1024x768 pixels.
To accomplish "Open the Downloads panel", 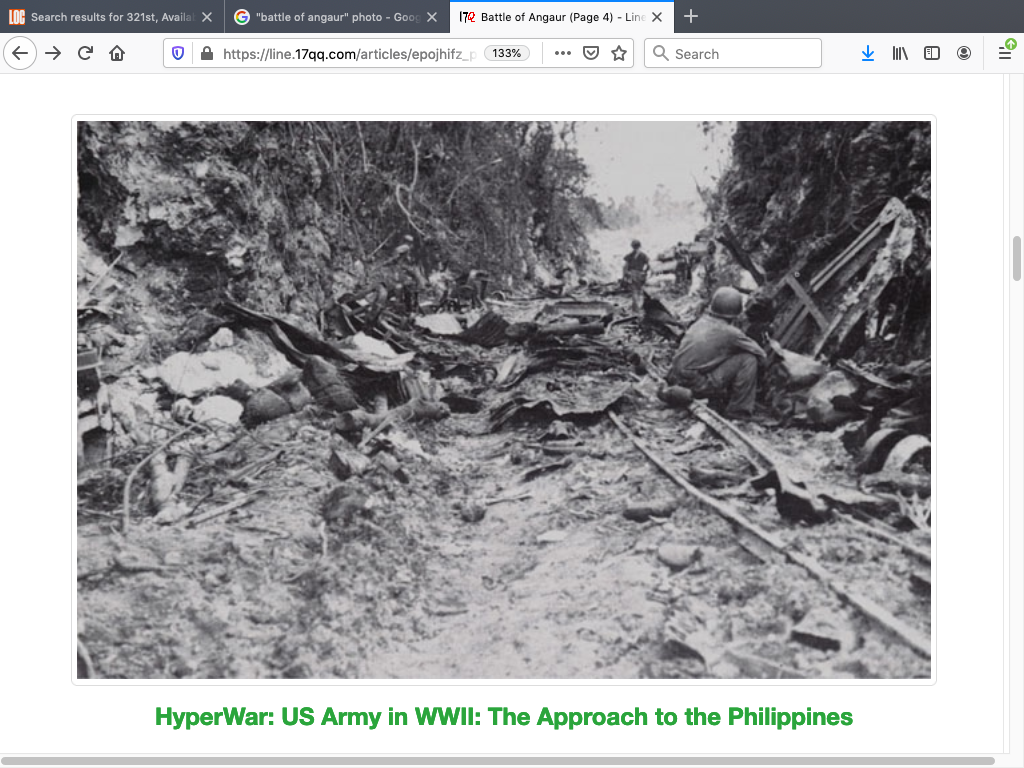I will click(867, 54).
